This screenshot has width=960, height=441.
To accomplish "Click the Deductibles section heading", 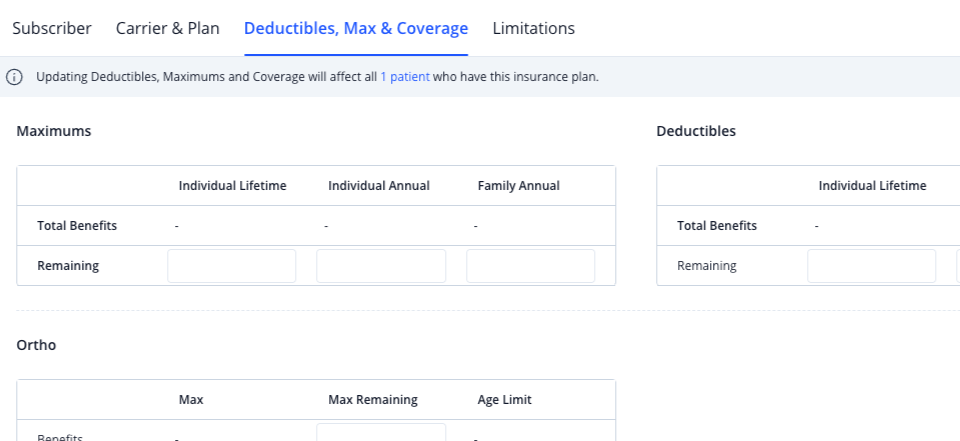I will [696, 131].
